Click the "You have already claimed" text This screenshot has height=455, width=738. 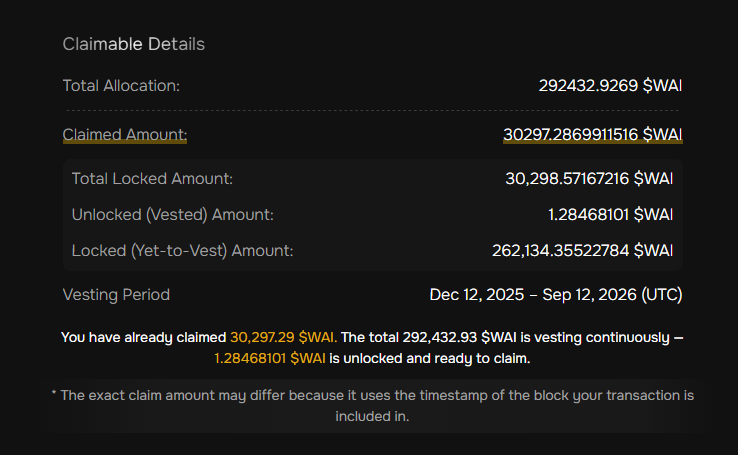tap(144, 338)
